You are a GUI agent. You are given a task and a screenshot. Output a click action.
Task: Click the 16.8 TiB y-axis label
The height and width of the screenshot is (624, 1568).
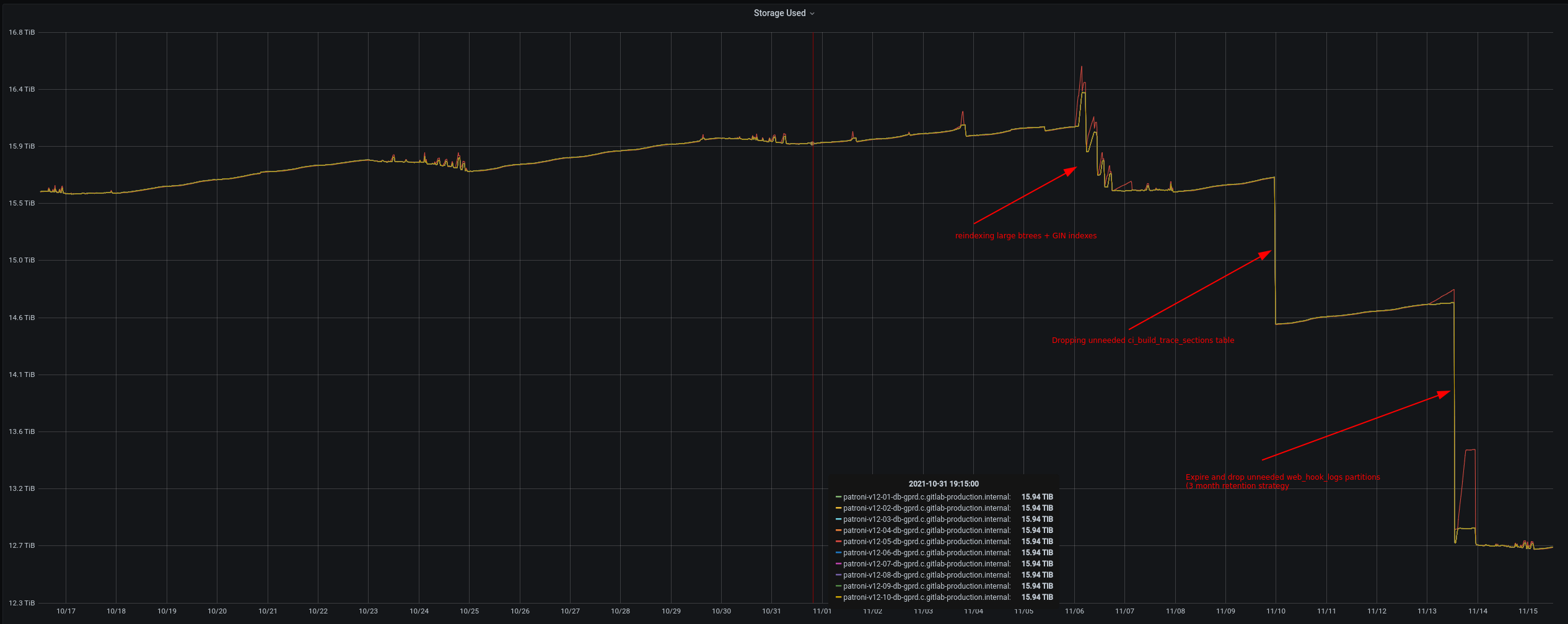22,32
